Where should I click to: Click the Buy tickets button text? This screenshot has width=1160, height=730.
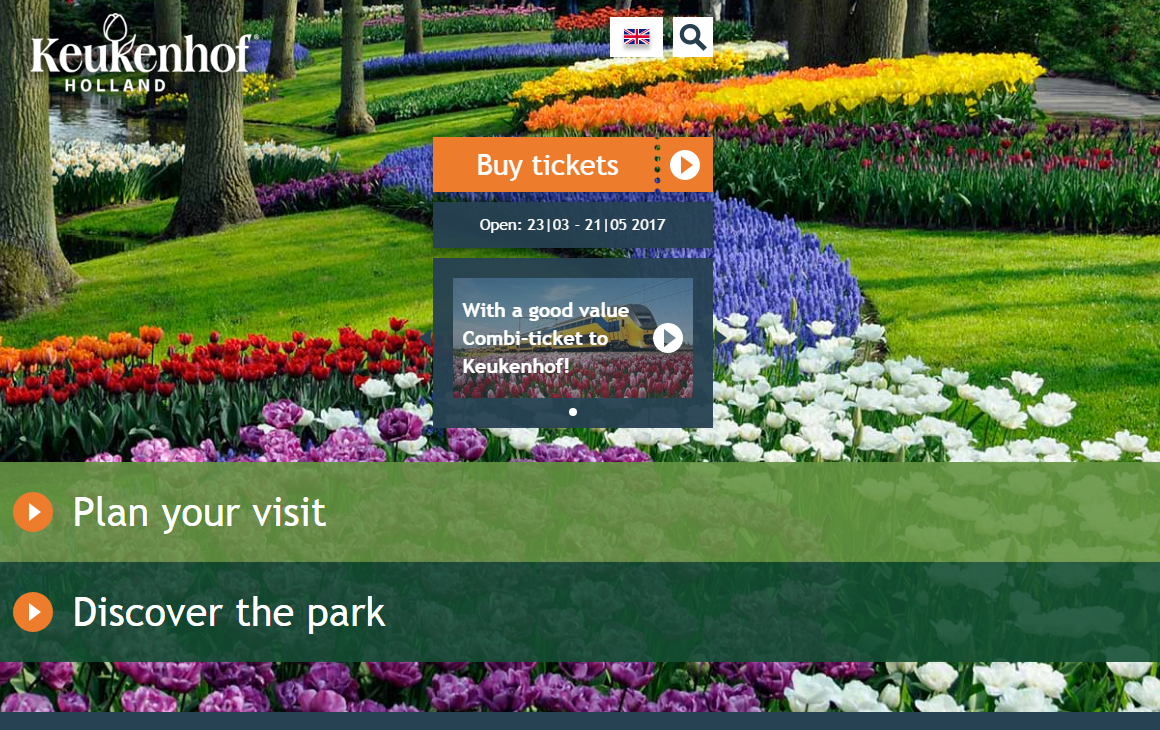coord(547,165)
